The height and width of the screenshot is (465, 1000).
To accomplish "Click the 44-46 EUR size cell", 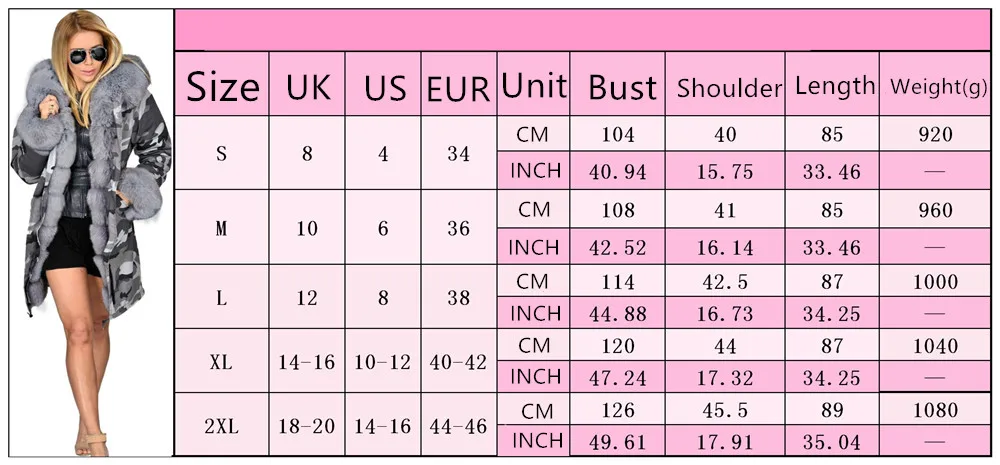I will click(458, 425).
